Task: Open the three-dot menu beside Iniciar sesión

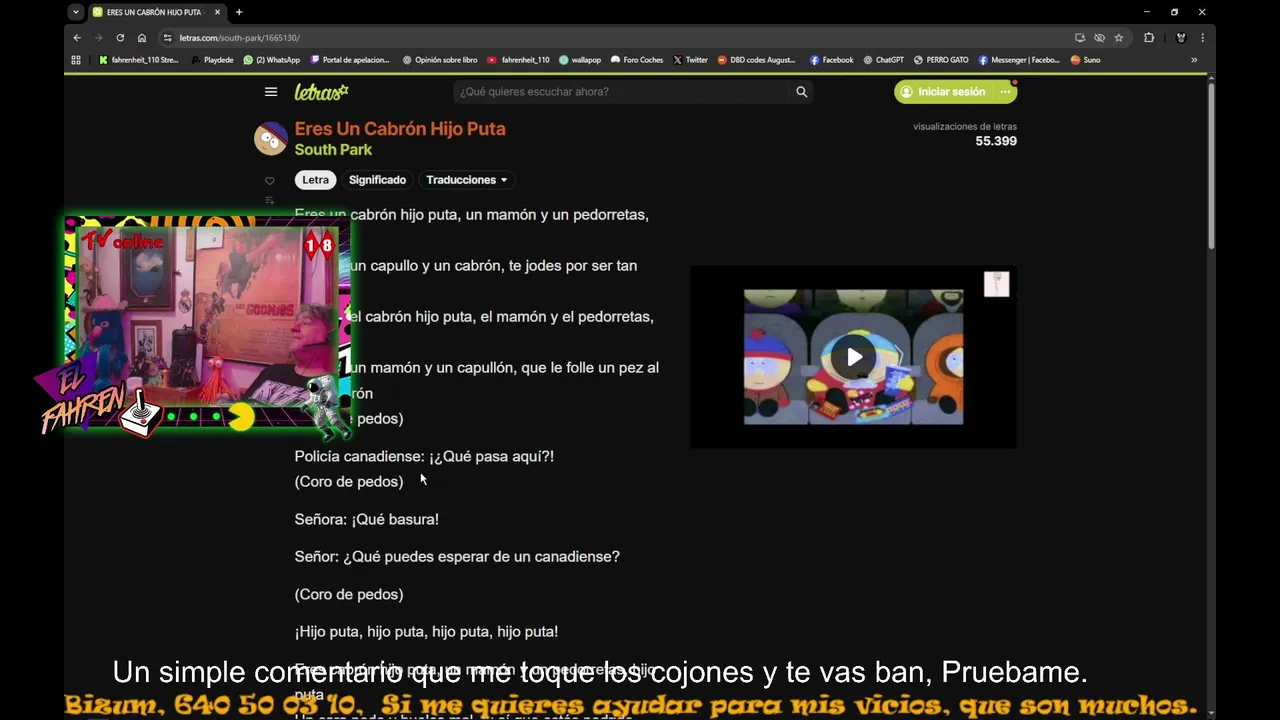Action: [1005, 92]
